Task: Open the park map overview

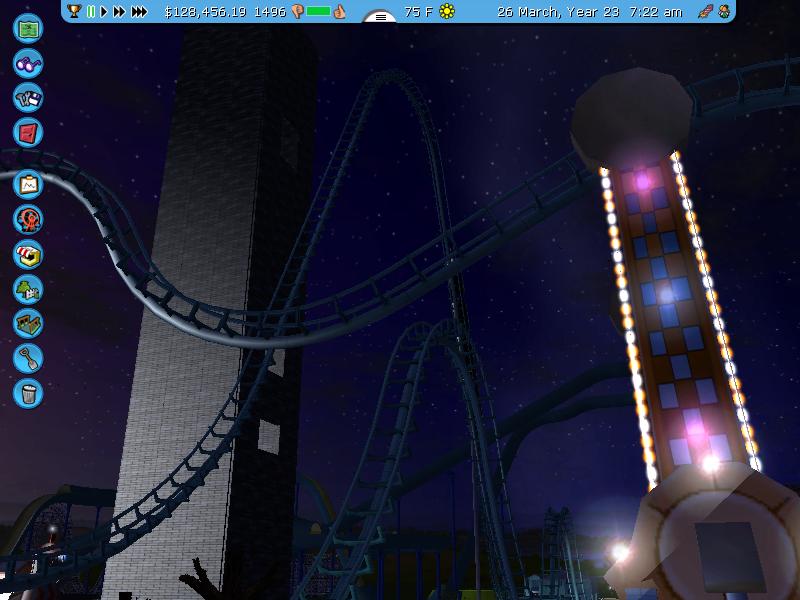Action: pyautogui.click(x=28, y=29)
